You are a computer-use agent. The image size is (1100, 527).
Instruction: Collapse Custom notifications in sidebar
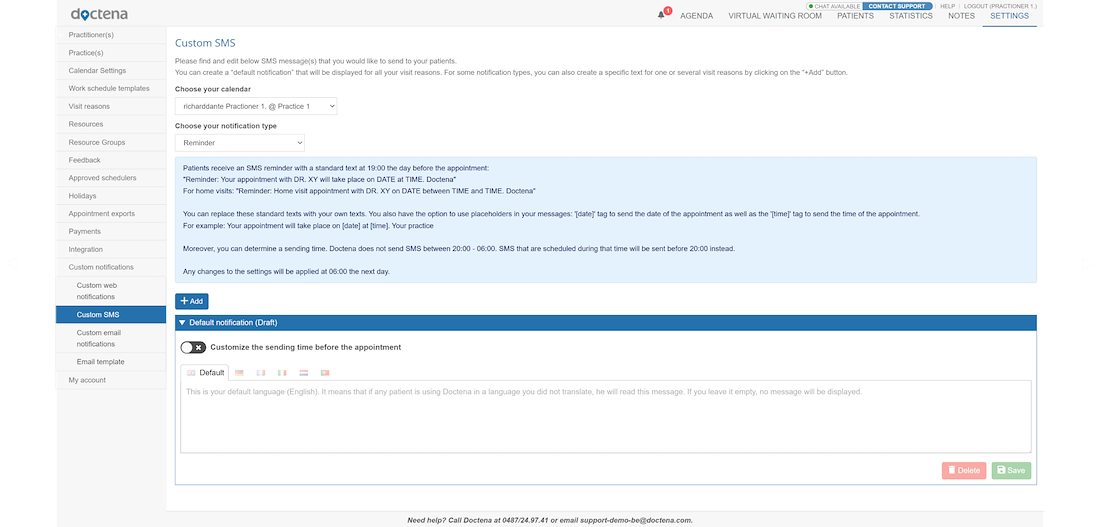click(111, 267)
